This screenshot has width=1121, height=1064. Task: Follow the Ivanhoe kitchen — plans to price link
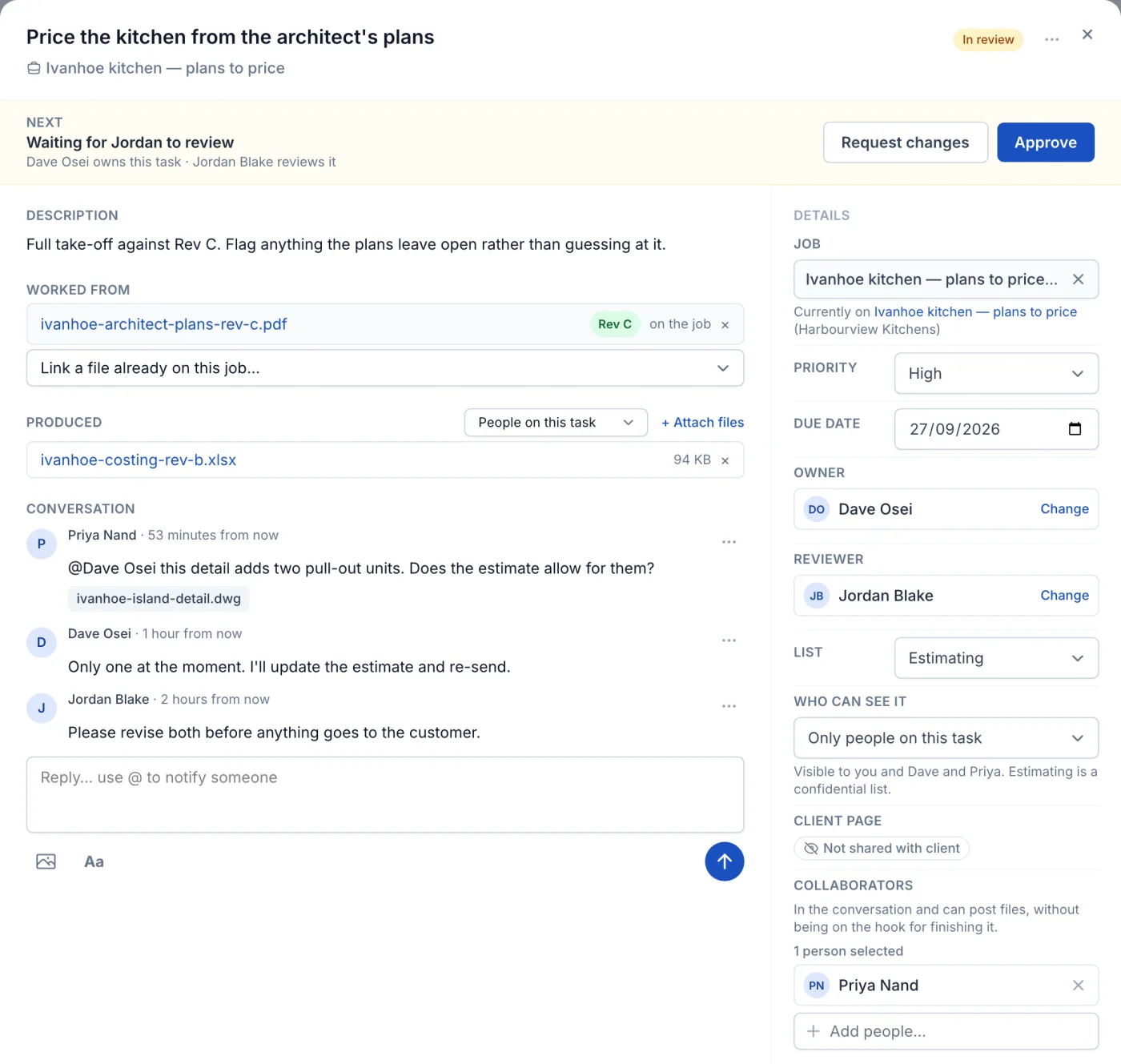click(x=975, y=312)
